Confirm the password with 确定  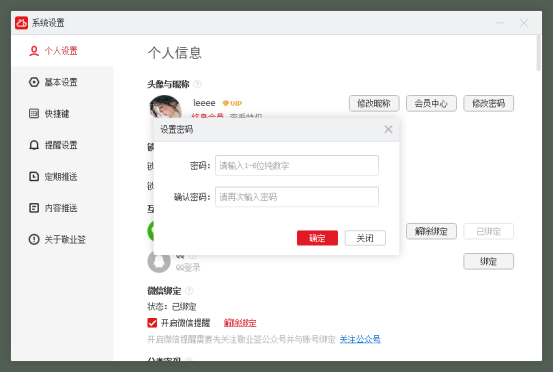pos(317,238)
